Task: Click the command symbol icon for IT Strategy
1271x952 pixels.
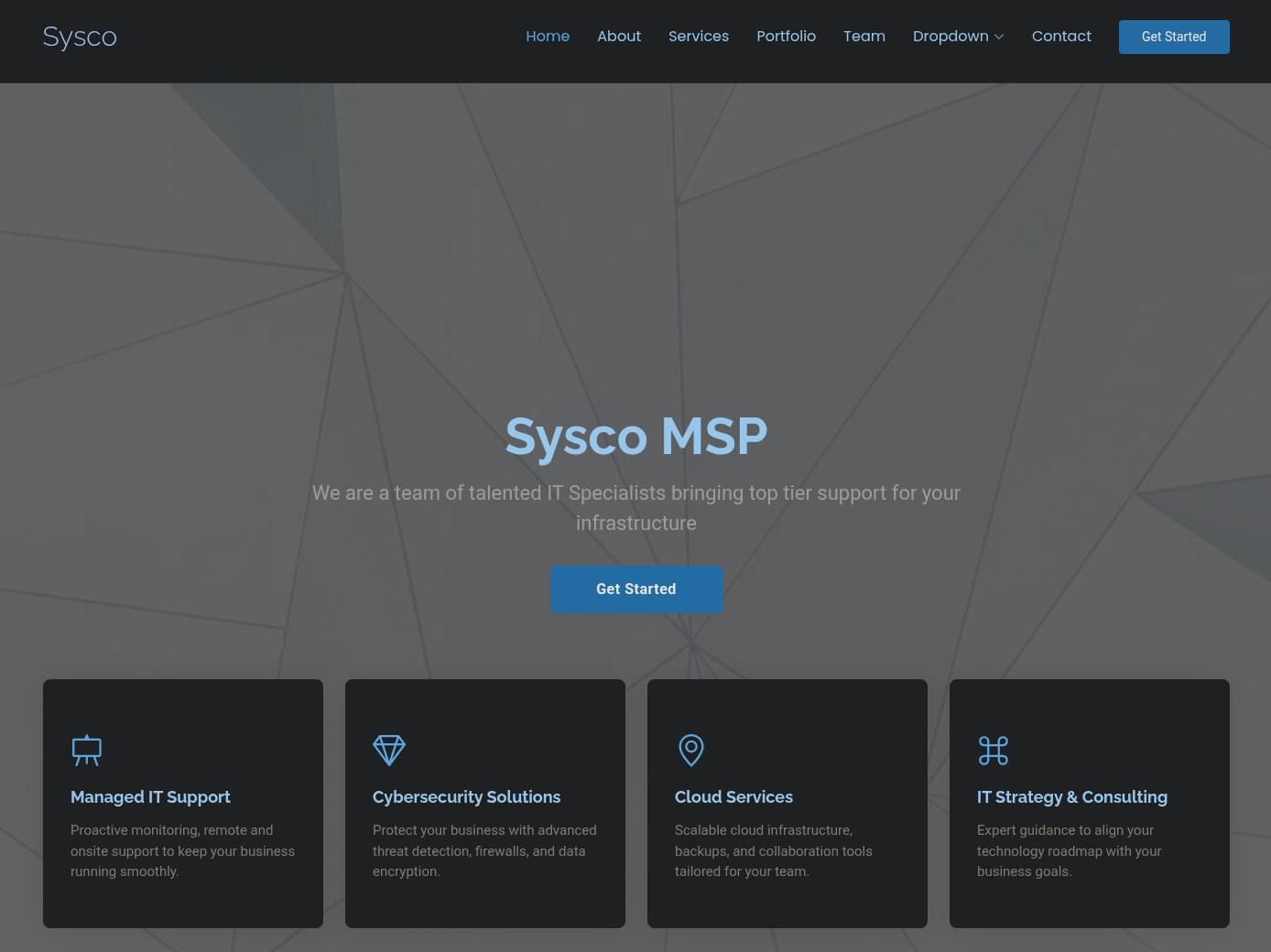Action: tap(994, 751)
